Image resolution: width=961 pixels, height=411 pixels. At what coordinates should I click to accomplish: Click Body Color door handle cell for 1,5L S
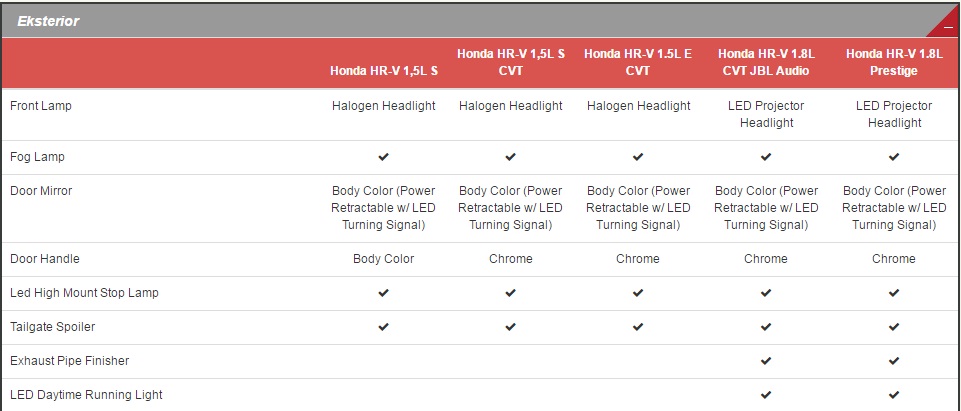(x=384, y=259)
